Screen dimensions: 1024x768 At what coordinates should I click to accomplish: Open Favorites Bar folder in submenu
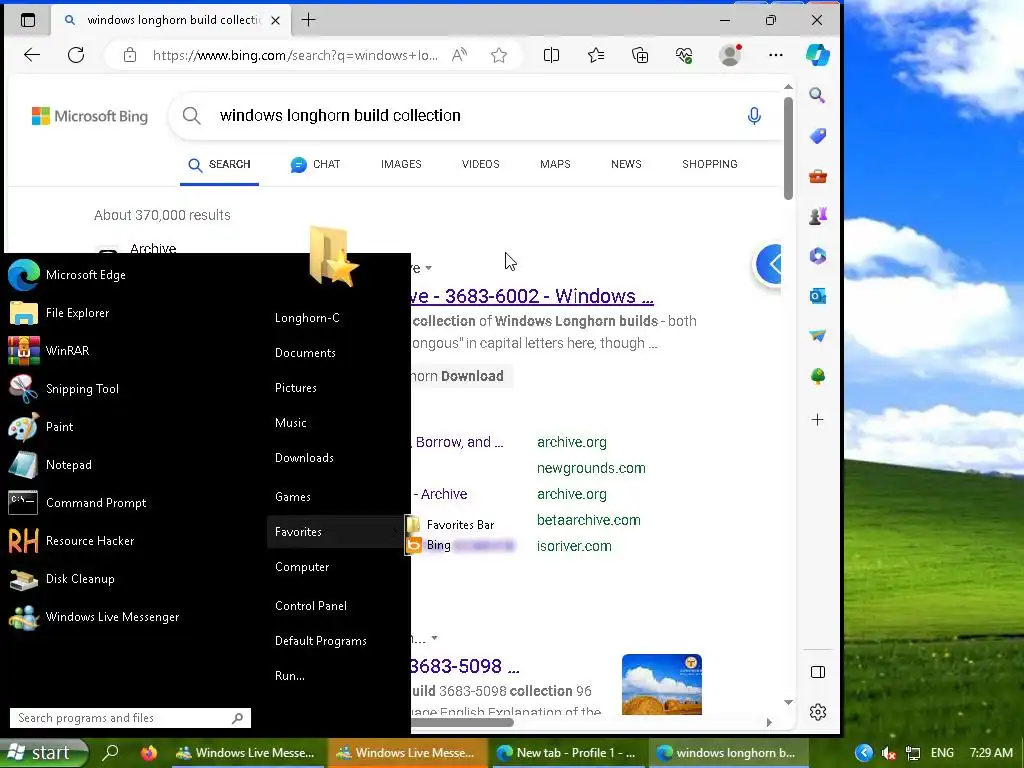tap(451, 524)
